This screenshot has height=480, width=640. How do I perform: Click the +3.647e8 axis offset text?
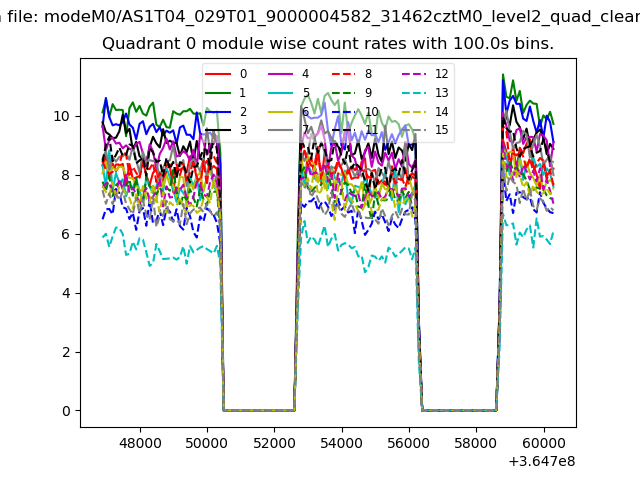tap(541, 461)
